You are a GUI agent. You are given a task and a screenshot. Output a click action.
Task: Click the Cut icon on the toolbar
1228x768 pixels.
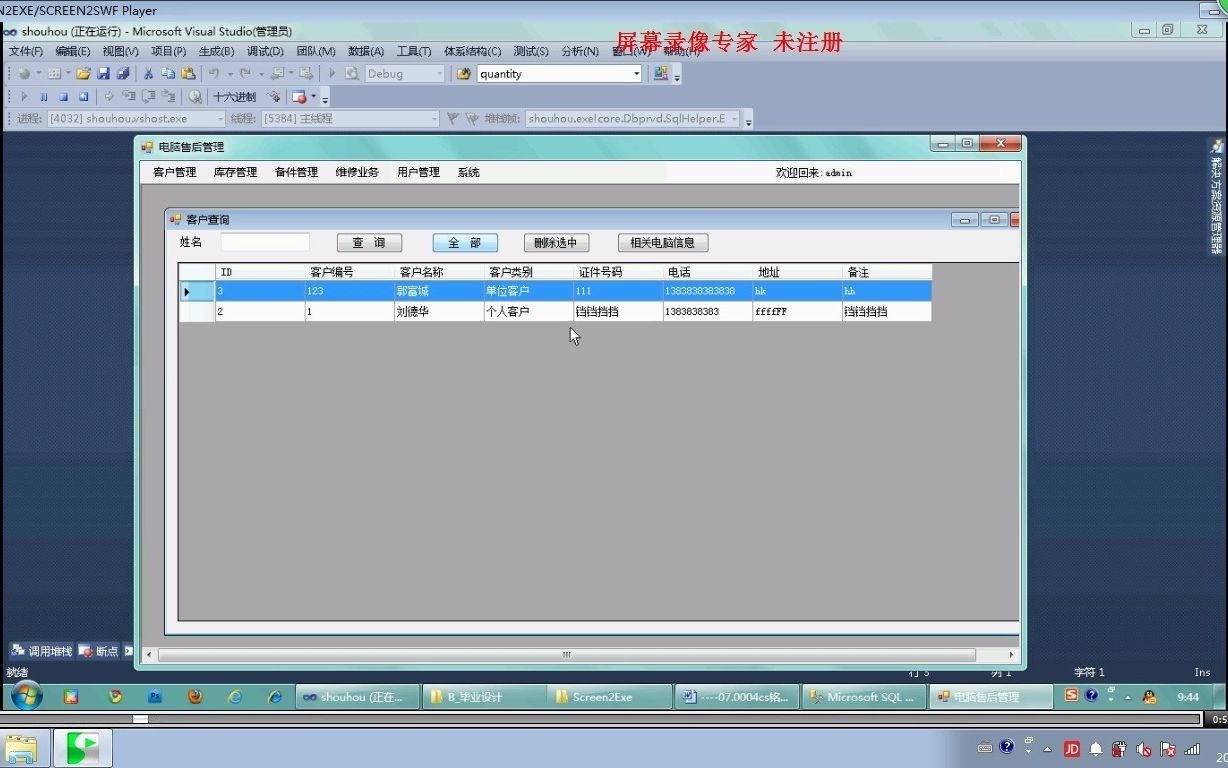coord(148,73)
